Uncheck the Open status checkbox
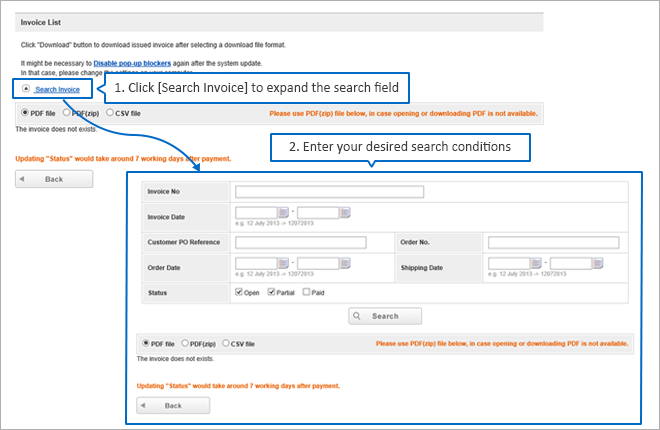 coord(238,292)
